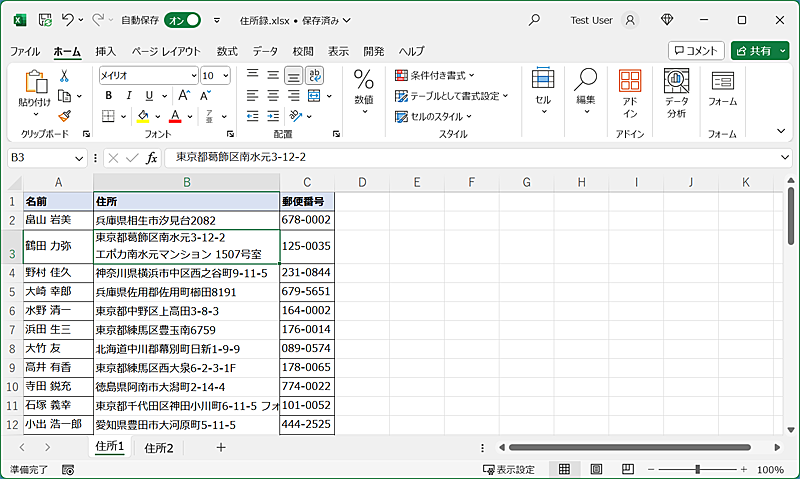Click the Cut scissors icon

[x=65, y=76]
